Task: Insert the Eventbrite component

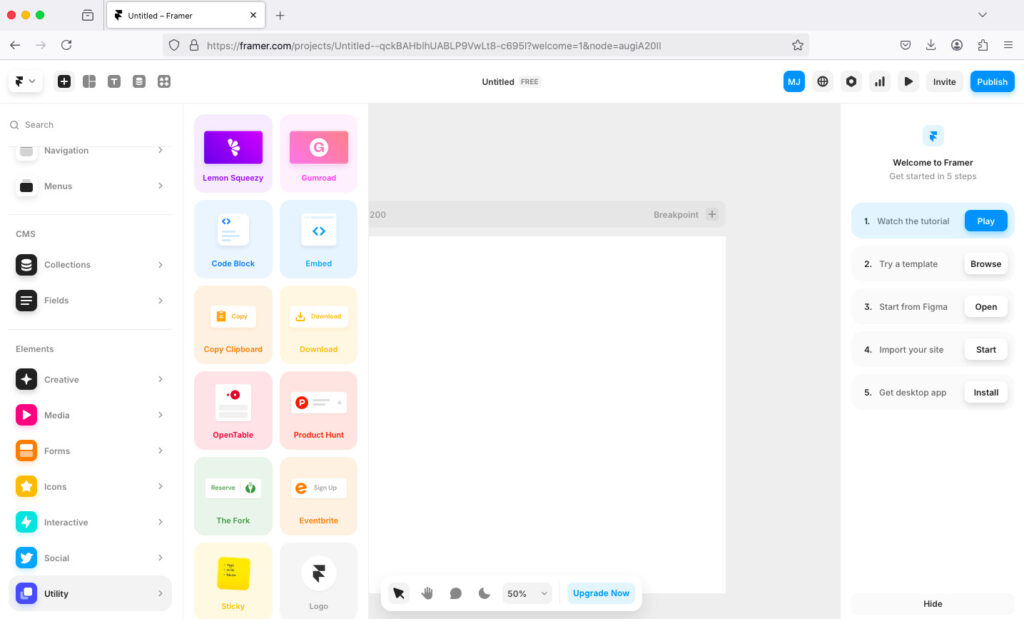Action: pyautogui.click(x=319, y=496)
